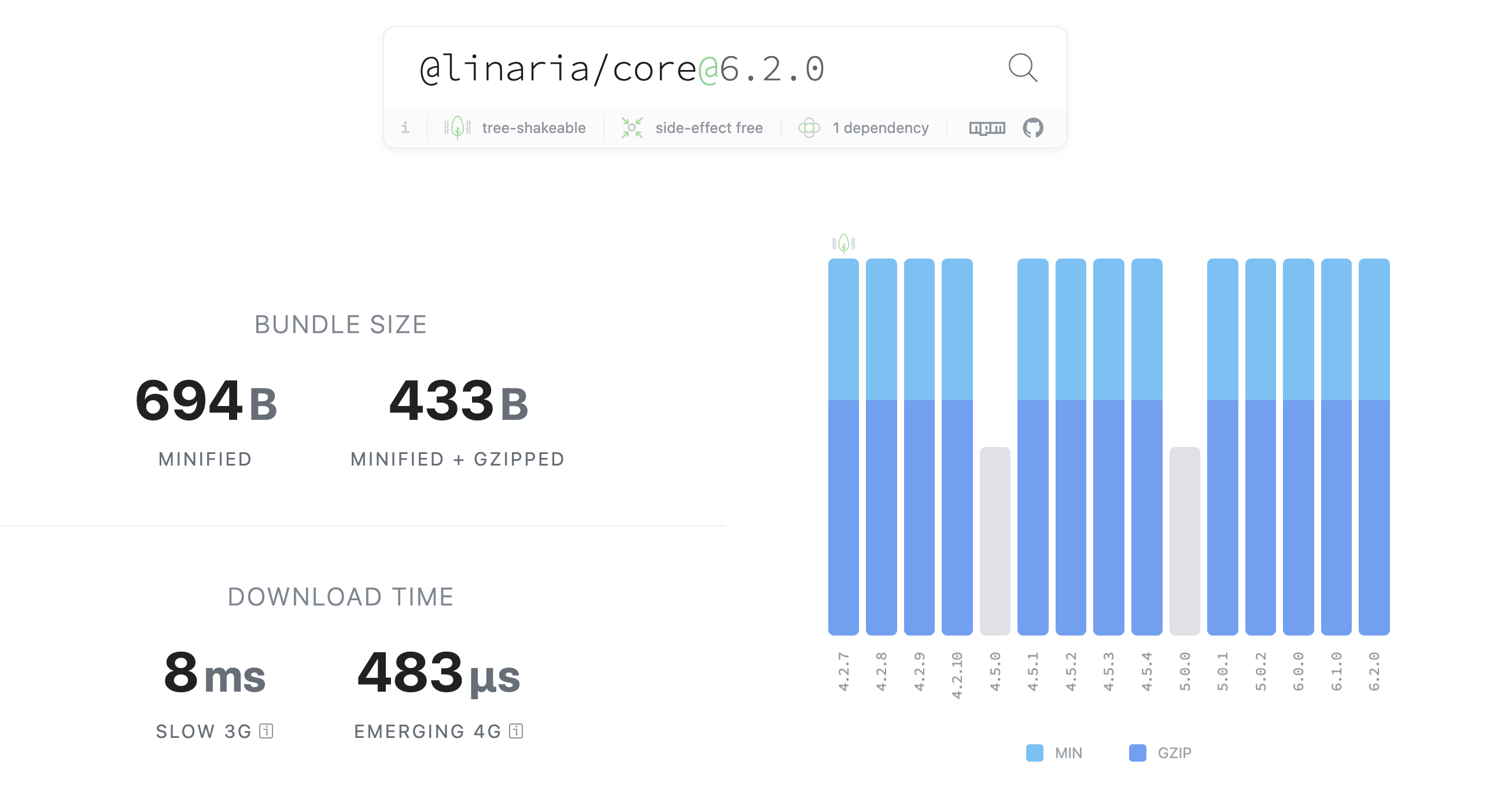1512x805 pixels.
Task: Select the 6.1.0 version bar
Action: [x=1336, y=446]
